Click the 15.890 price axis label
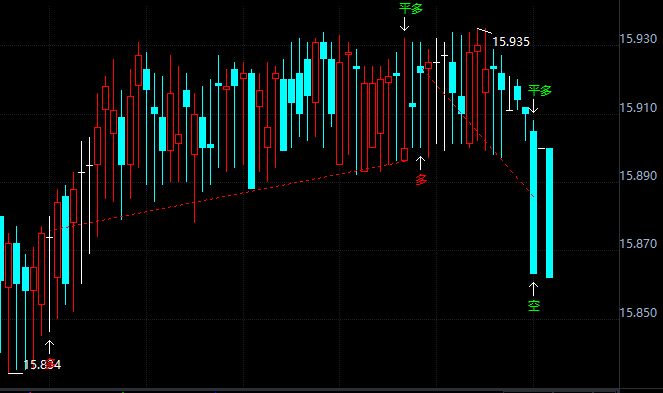This screenshot has height=393, width=663. click(638, 176)
